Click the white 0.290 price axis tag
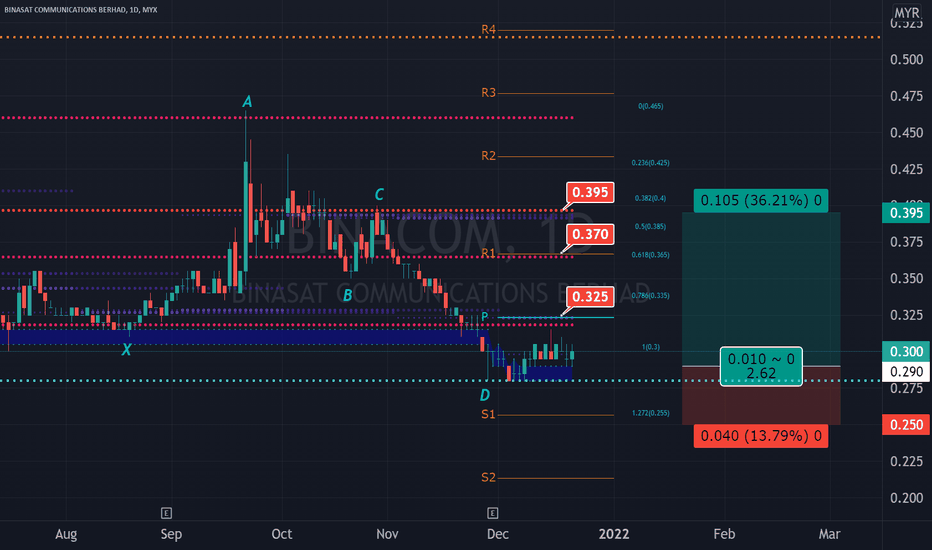The image size is (932, 550). click(x=906, y=372)
